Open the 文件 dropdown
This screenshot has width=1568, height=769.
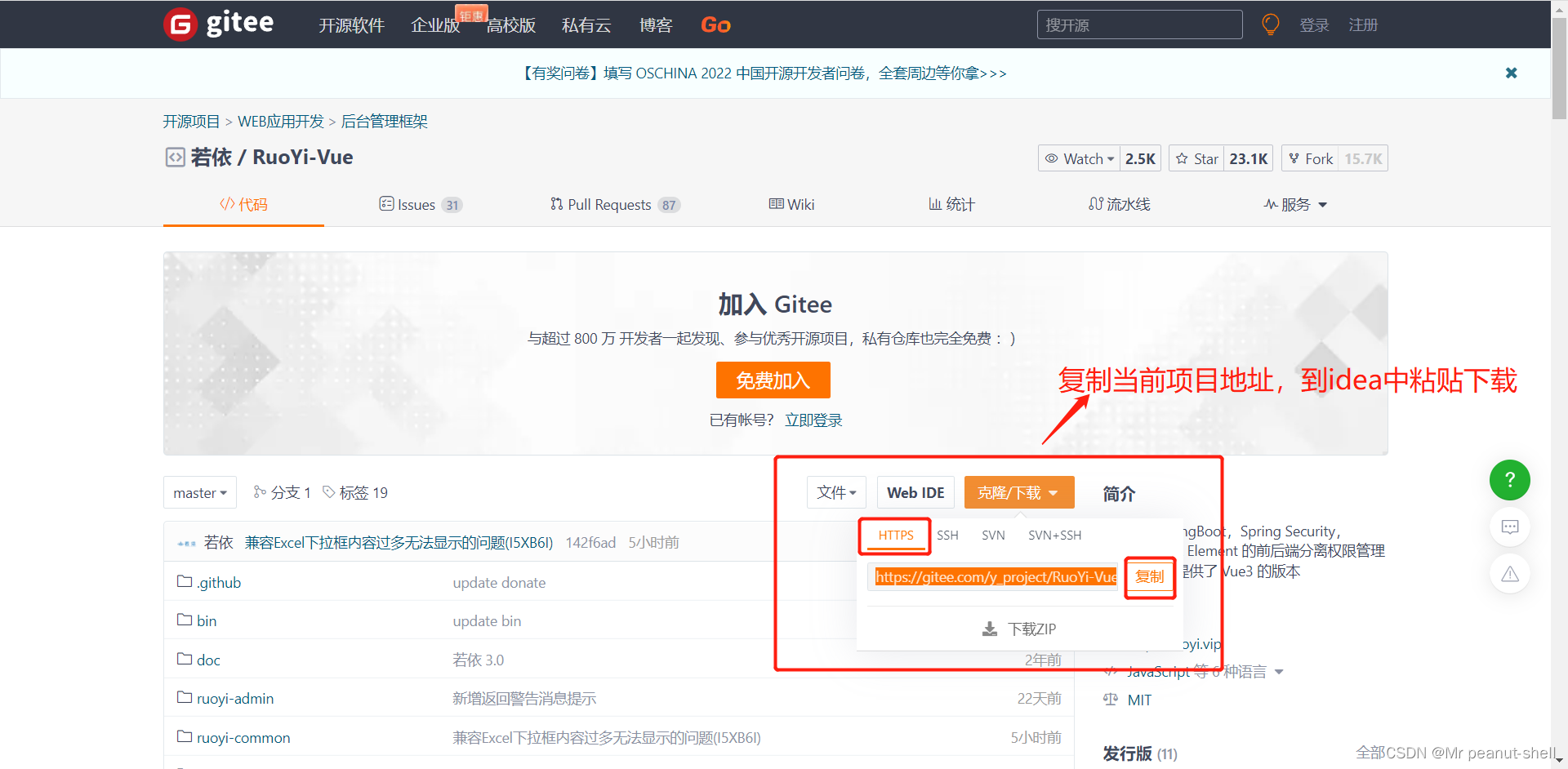836,492
